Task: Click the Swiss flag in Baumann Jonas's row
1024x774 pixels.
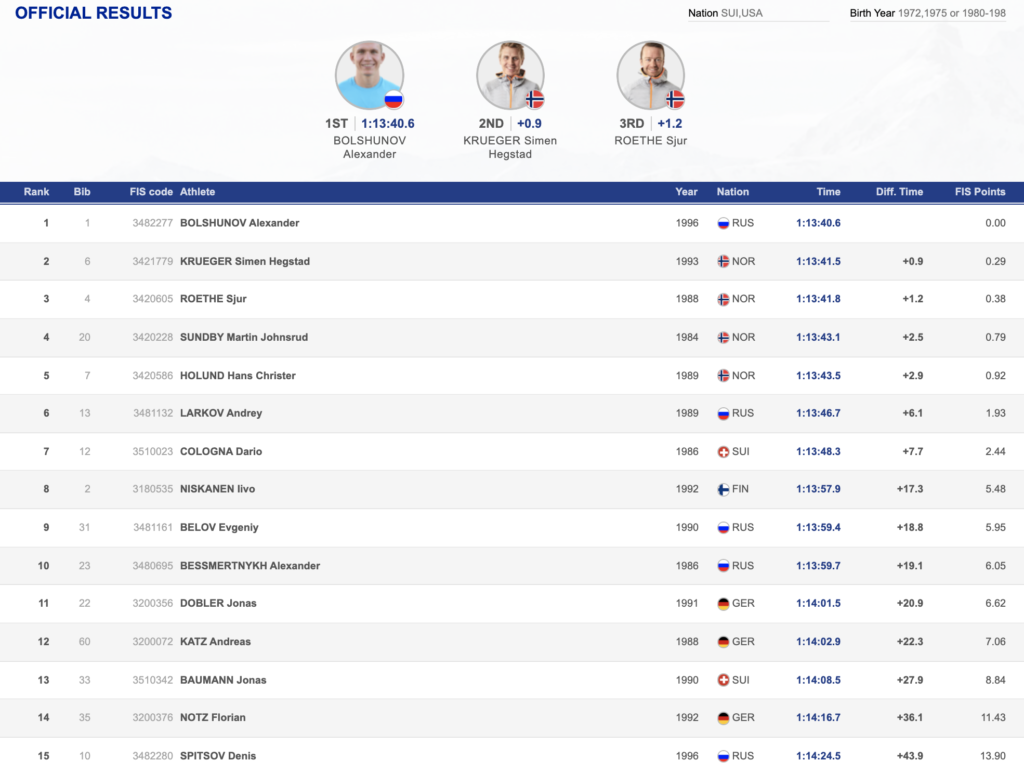Action: (x=723, y=680)
